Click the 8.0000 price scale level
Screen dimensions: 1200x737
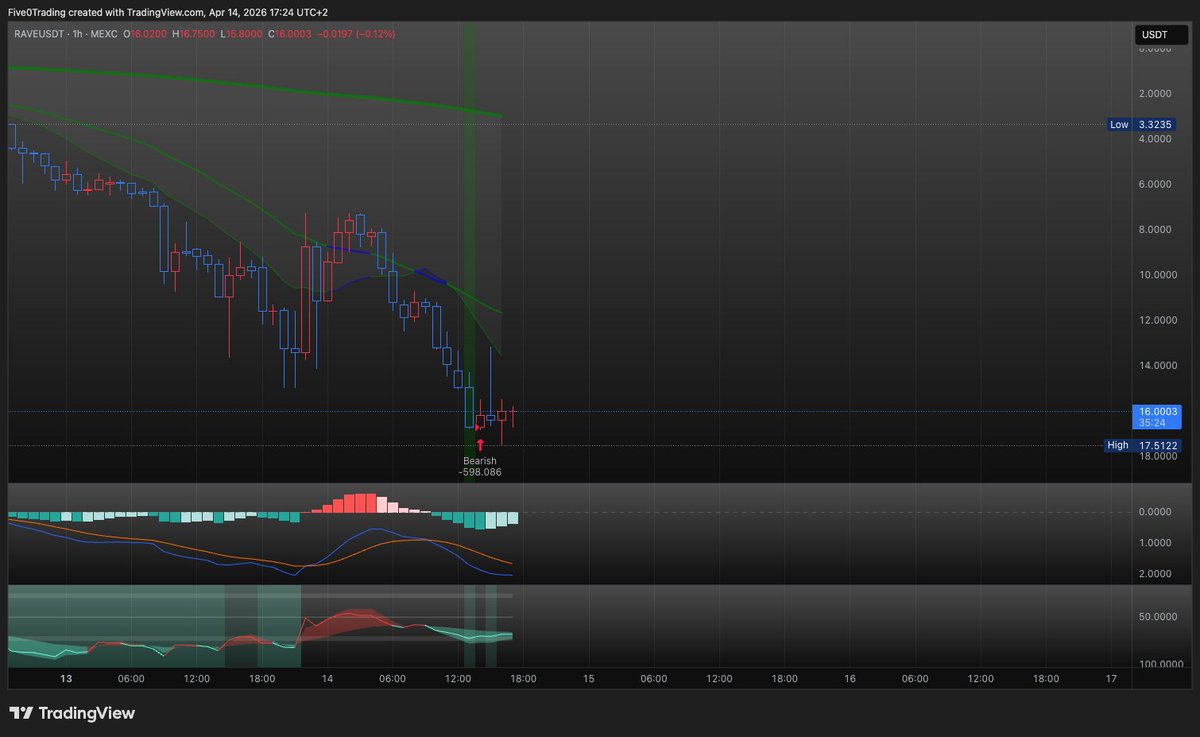click(1154, 229)
